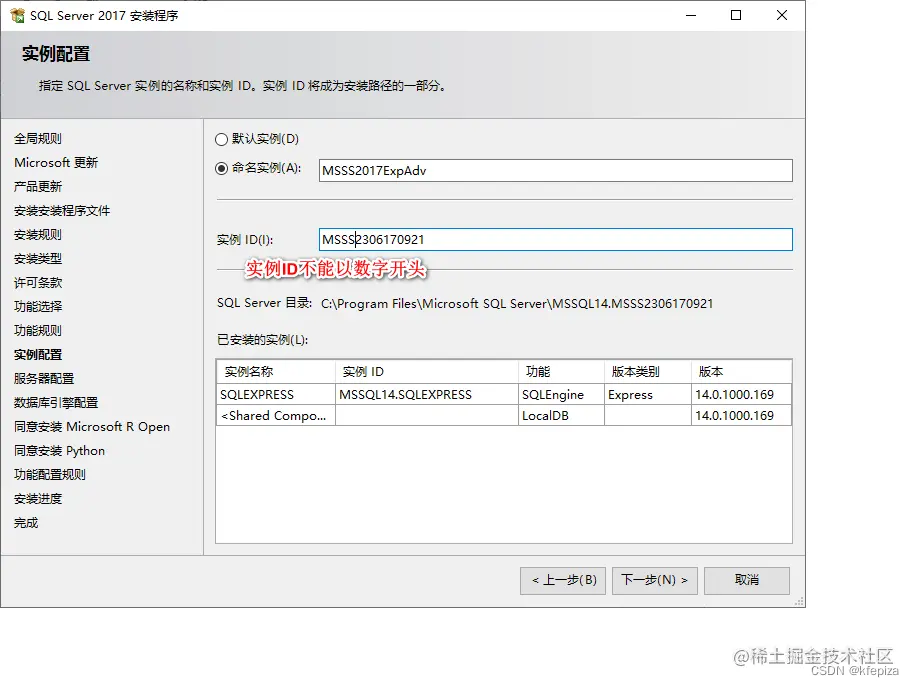打开左侧"全局规则"步骤
Screen dimensions: 914x687
point(38,138)
